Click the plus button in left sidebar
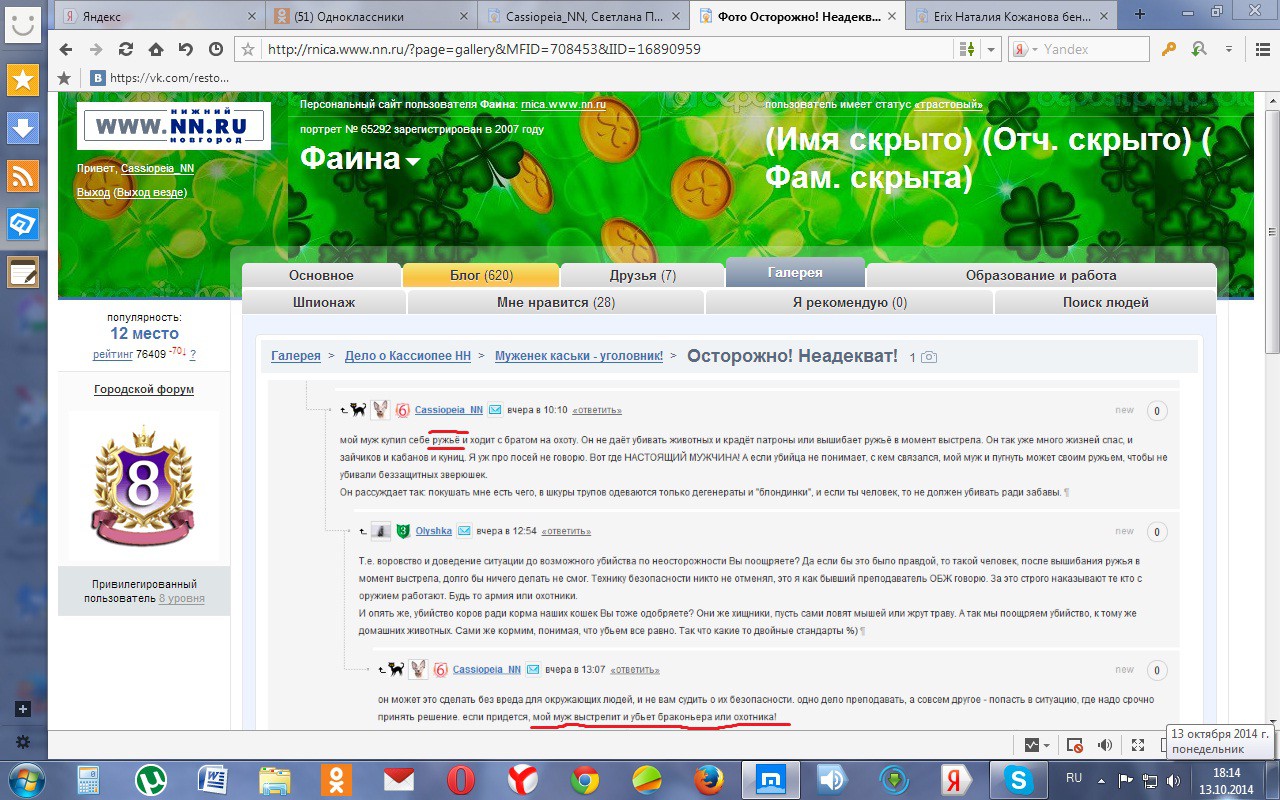This screenshot has width=1280, height=800. coord(23,709)
